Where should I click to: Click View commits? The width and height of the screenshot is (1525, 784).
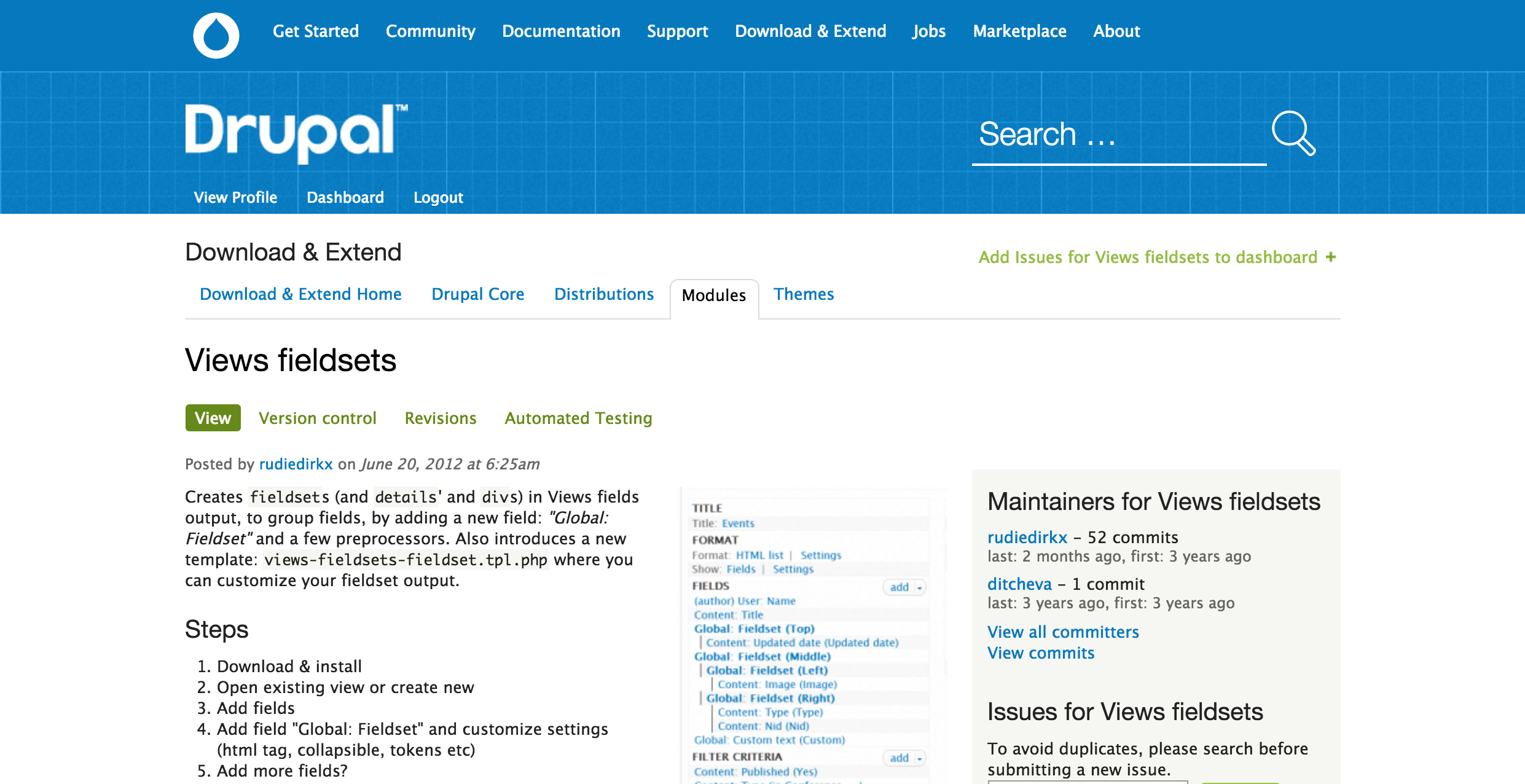(1041, 653)
